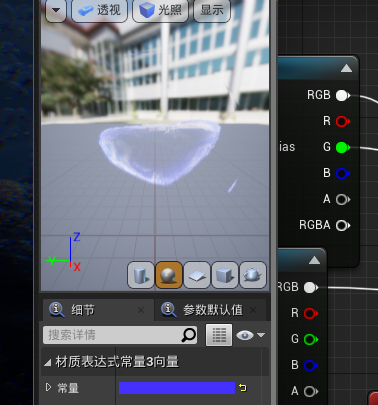Select the sphere preview mesh icon
The height and width of the screenshot is (405, 378).
[x=169, y=275]
